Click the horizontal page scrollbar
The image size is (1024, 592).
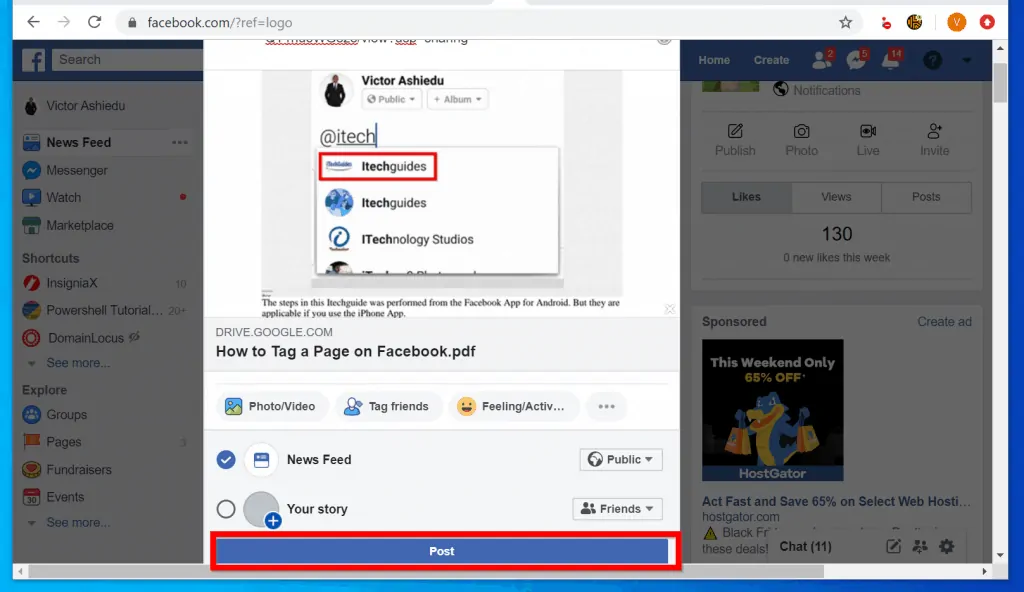point(426,571)
